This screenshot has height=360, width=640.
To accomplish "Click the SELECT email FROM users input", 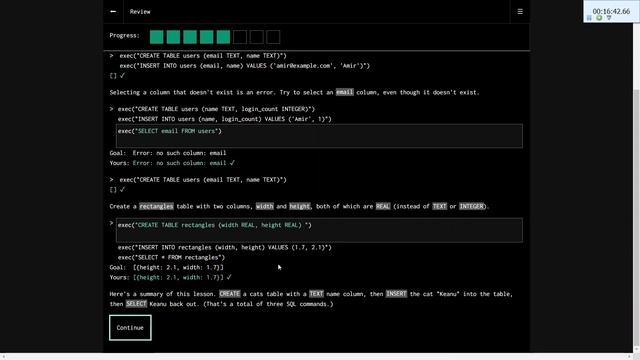I will coord(319,136).
